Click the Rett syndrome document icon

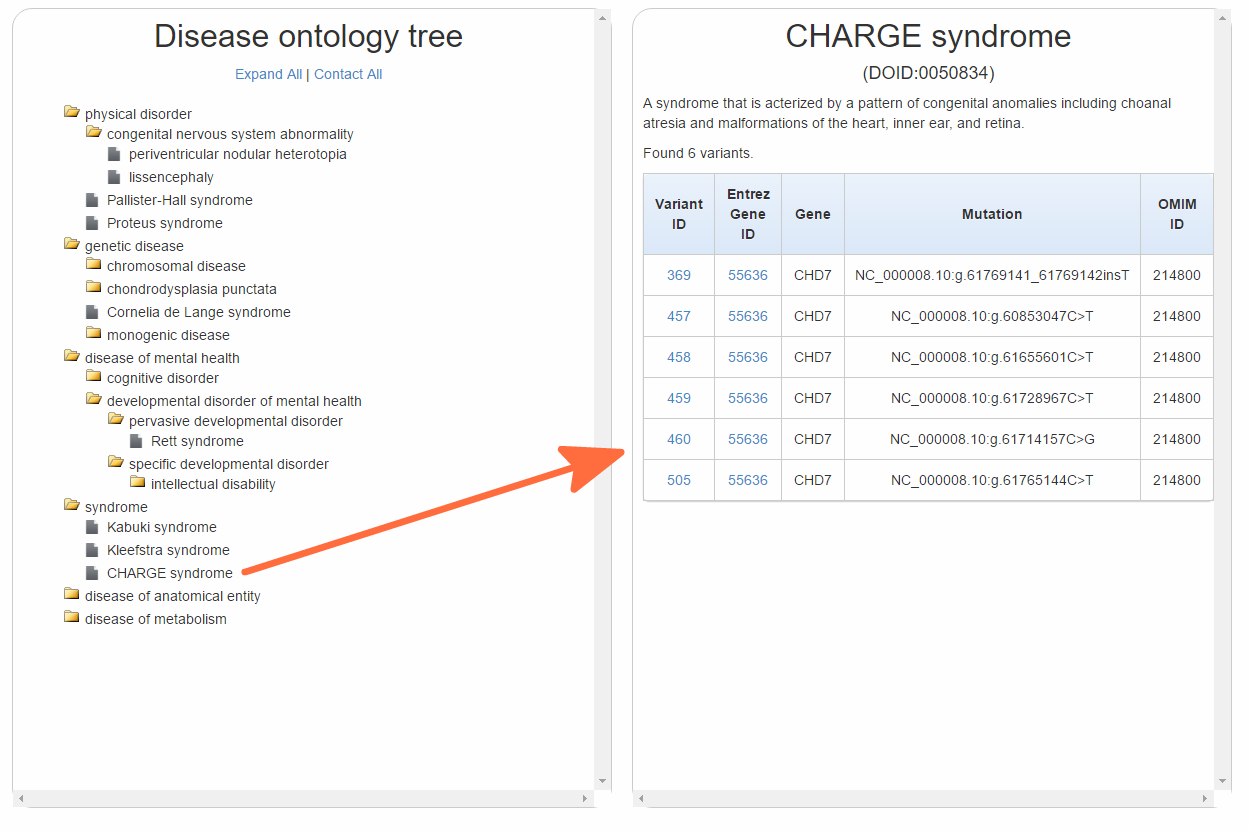point(136,441)
